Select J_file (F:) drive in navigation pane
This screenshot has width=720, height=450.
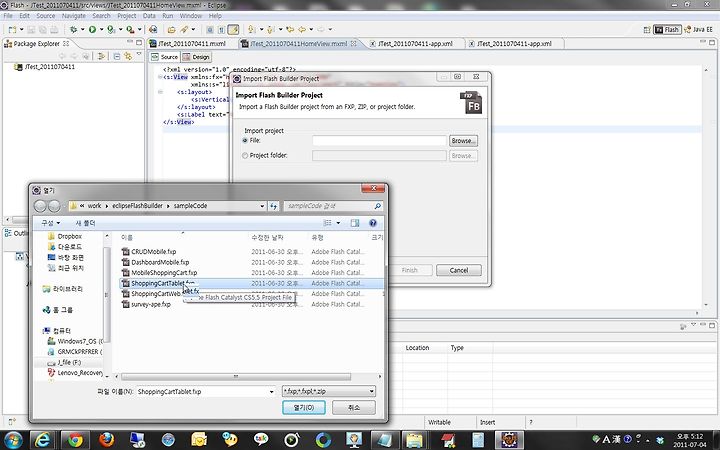coord(69,362)
